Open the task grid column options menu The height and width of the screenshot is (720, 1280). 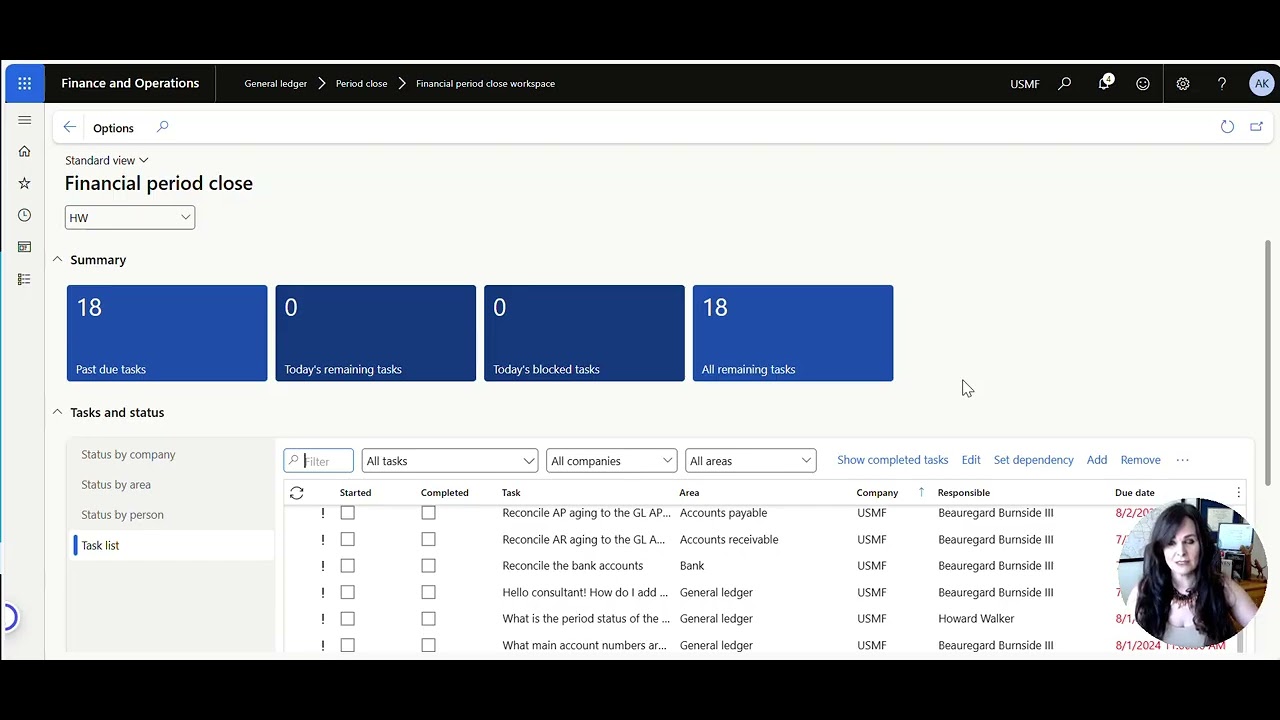coord(1238,492)
